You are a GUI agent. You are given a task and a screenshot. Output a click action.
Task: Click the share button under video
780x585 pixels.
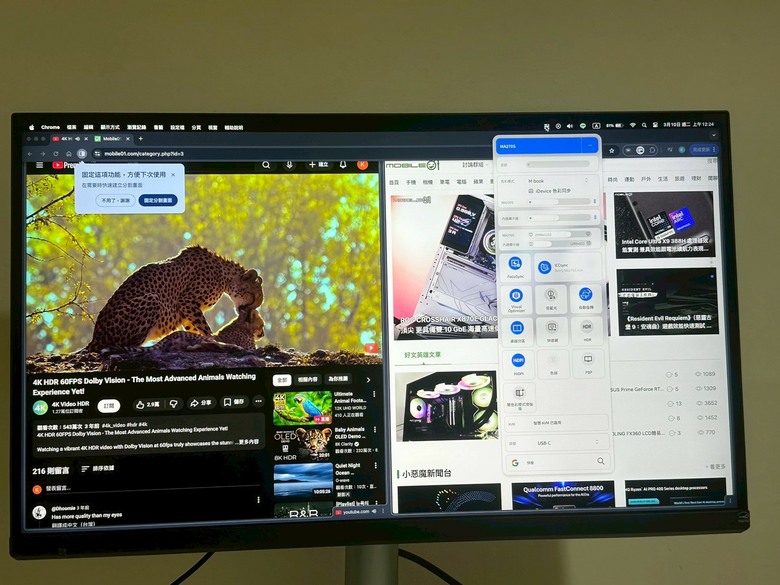[x=200, y=403]
